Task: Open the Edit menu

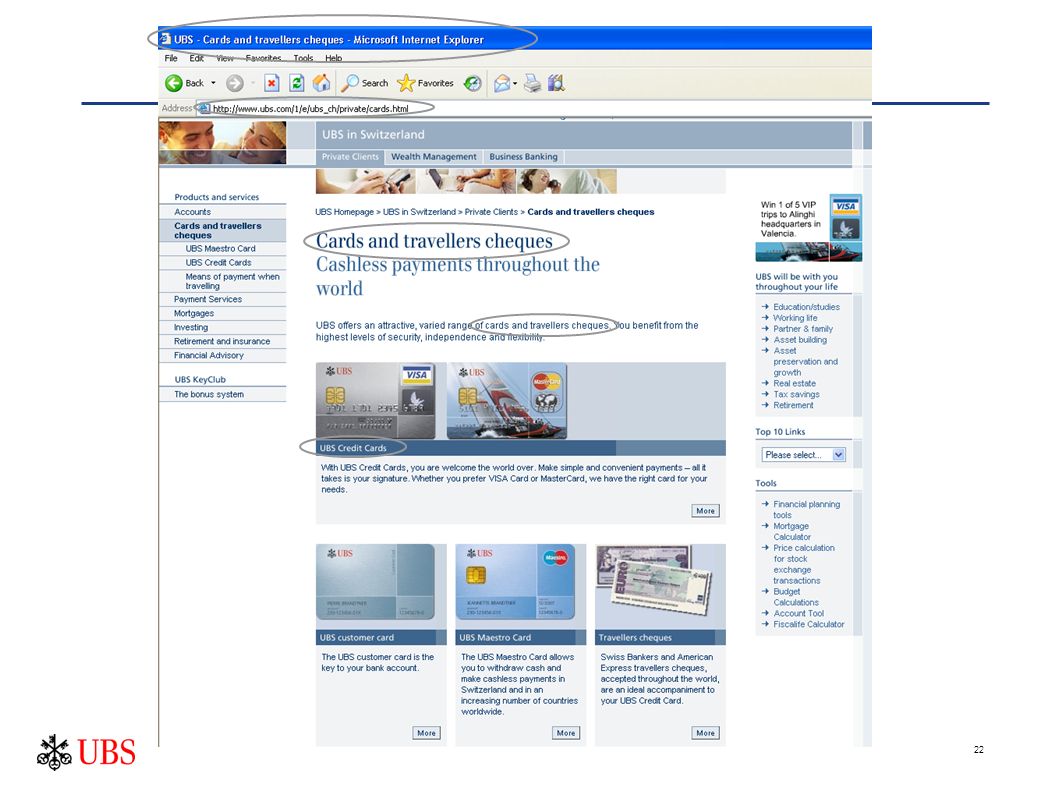Action: tap(196, 59)
